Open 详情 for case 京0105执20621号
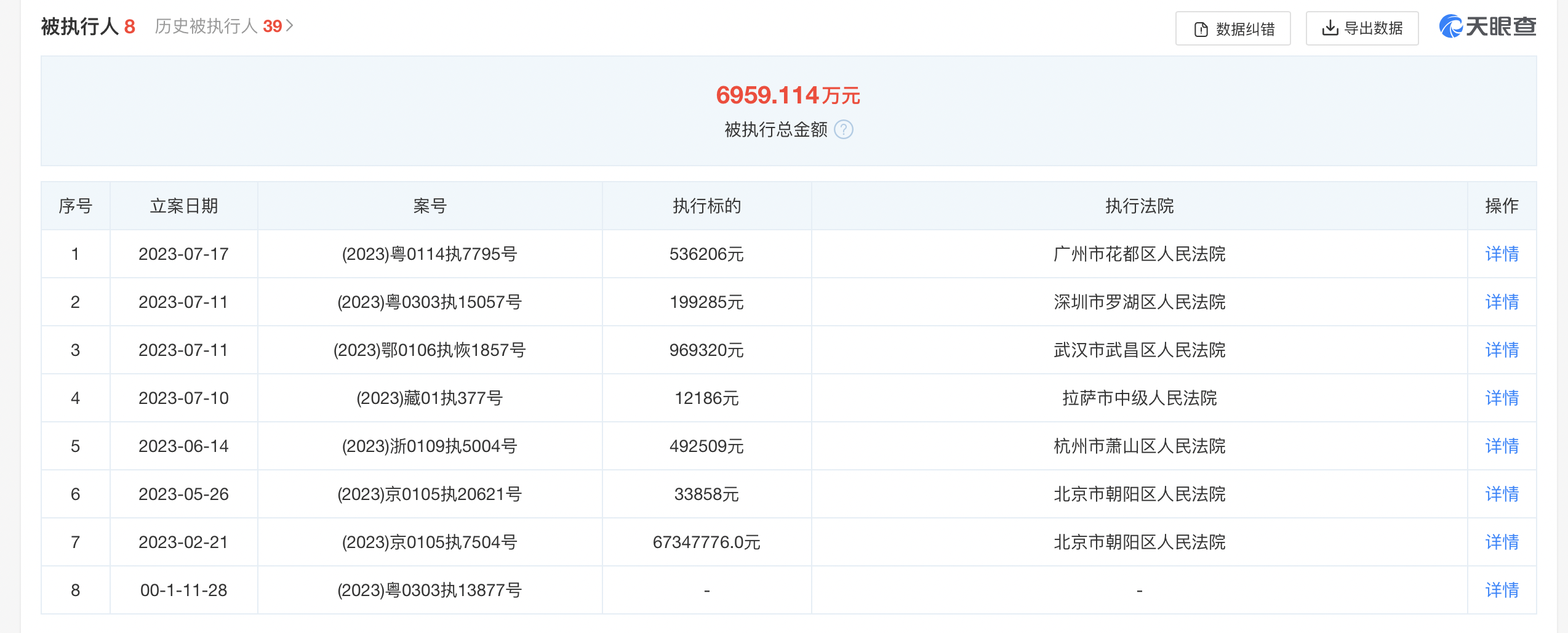 point(1502,494)
